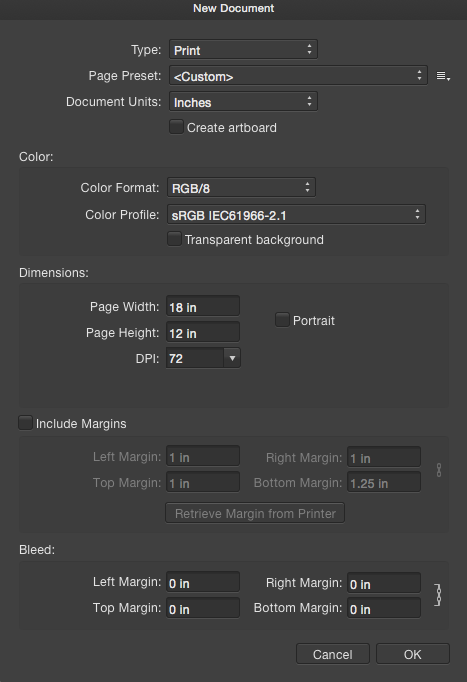Screen dimensions: 467x682
Task: Open the page preset options menu icon
Action: pyautogui.click(x=443, y=76)
